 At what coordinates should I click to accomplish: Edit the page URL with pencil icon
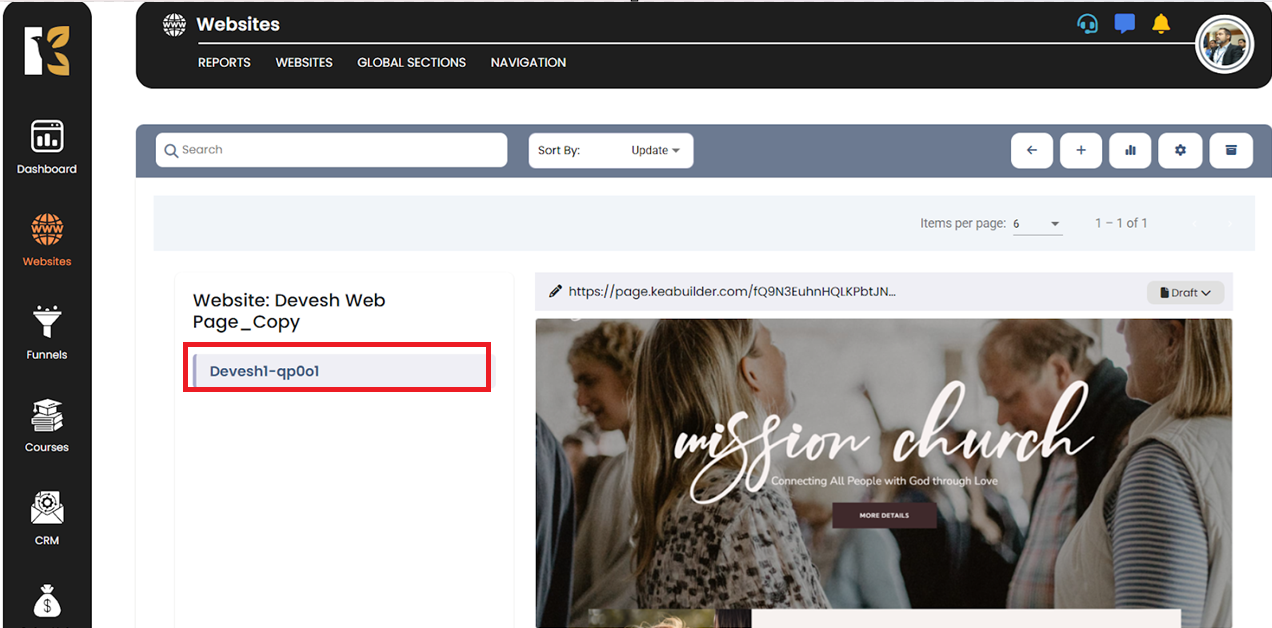tap(556, 292)
